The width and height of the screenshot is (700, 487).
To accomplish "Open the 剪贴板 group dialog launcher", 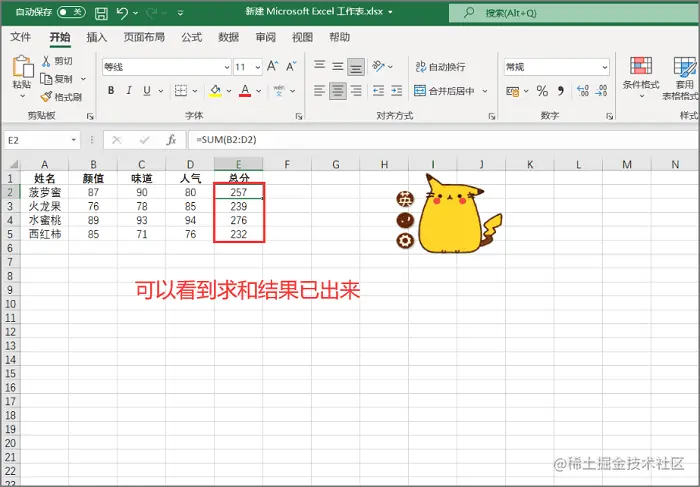I will pyautogui.click(x=90, y=117).
